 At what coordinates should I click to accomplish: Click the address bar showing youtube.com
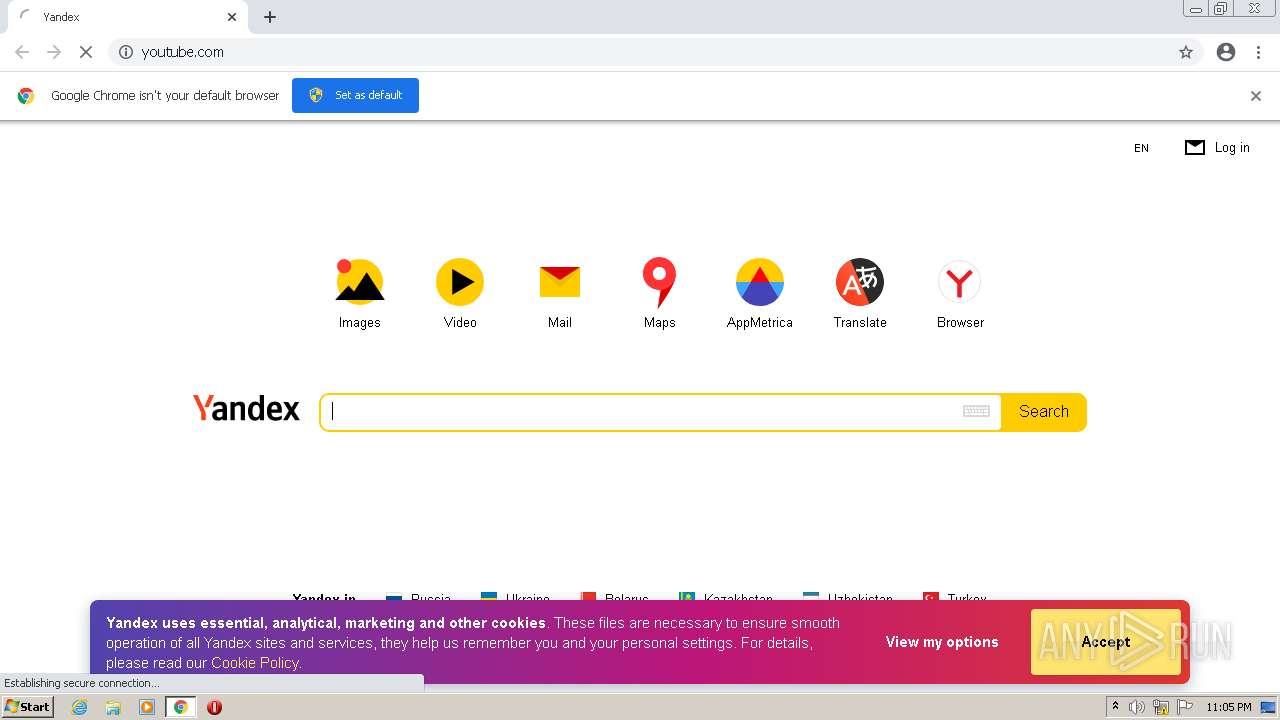pyautogui.click(x=655, y=52)
